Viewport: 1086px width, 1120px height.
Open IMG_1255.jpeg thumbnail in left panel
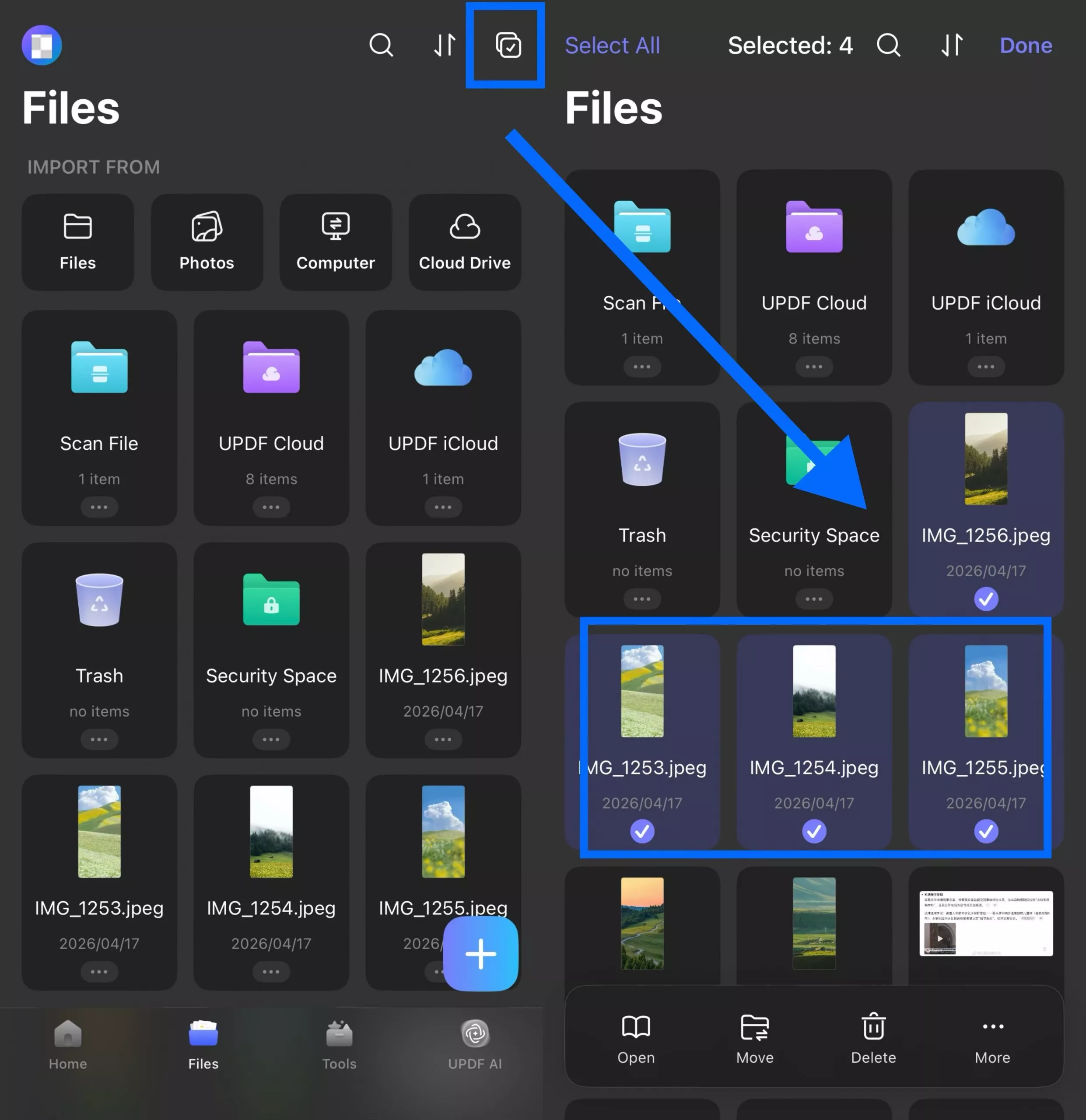click(x=443, y=831)
